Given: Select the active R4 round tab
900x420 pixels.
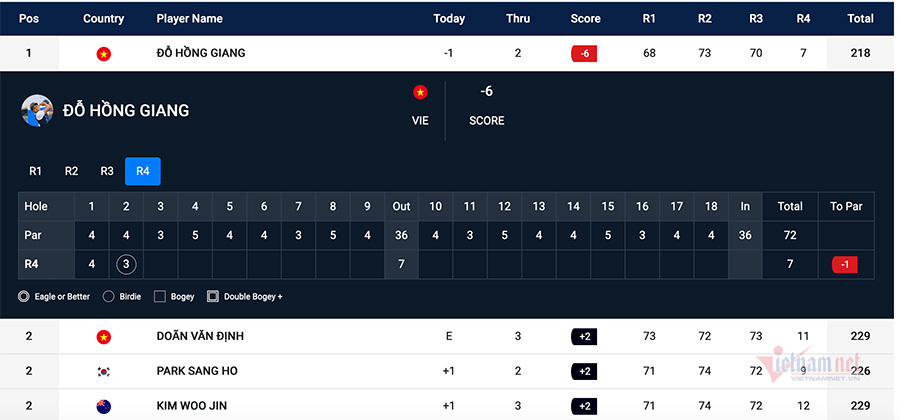Looking at the screenshot, I should (143, 171).
